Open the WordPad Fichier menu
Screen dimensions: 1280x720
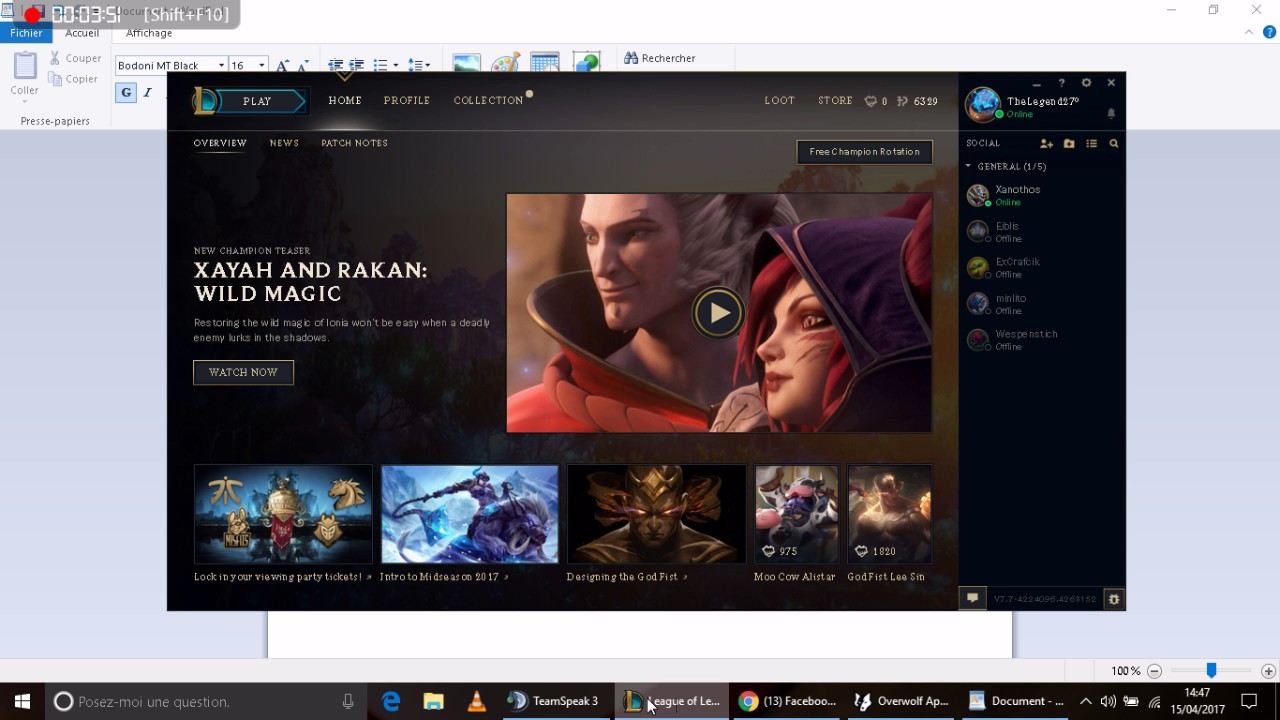point(26,33)
